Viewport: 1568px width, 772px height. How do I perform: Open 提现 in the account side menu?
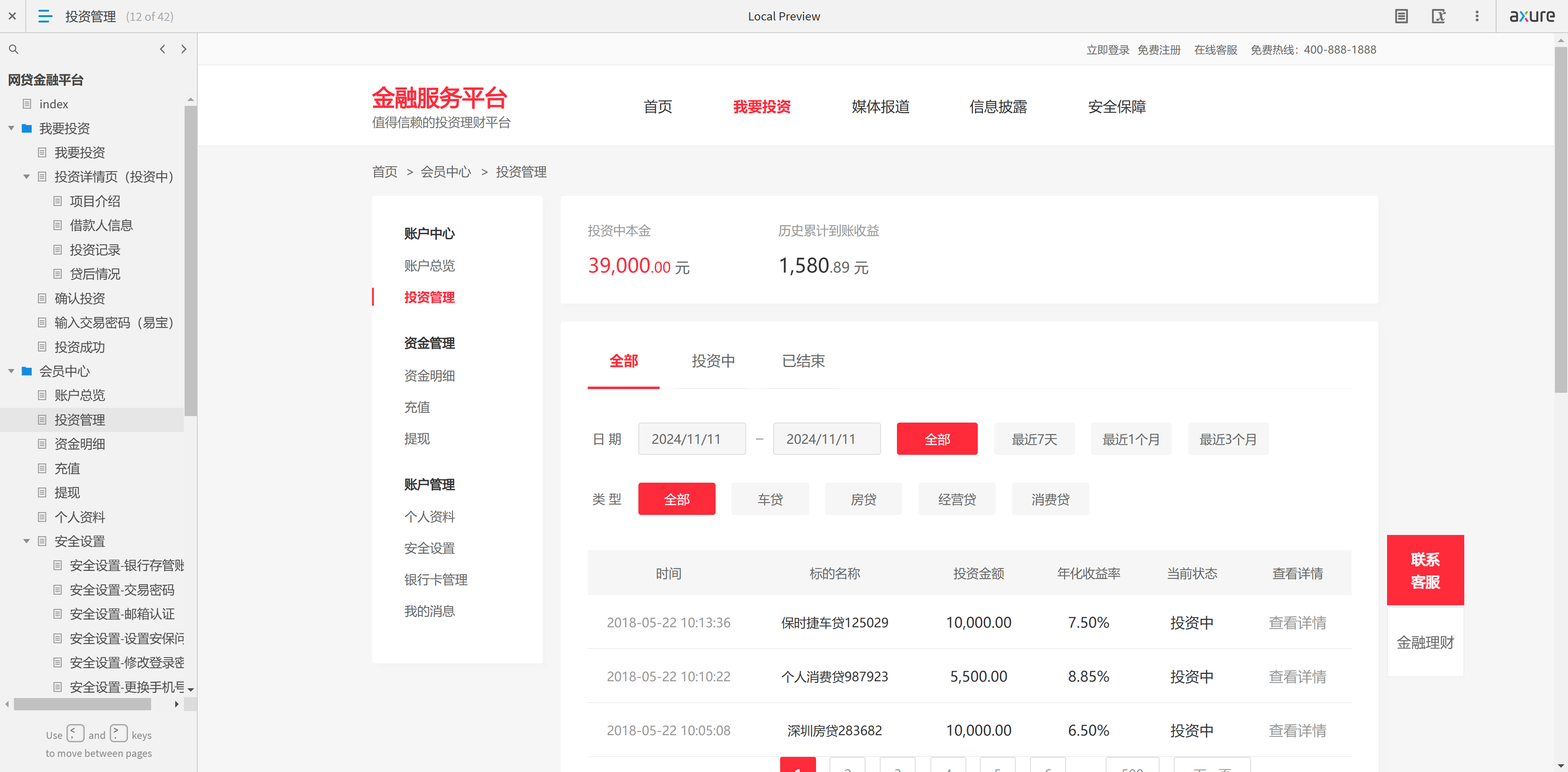tap(417, 439)
